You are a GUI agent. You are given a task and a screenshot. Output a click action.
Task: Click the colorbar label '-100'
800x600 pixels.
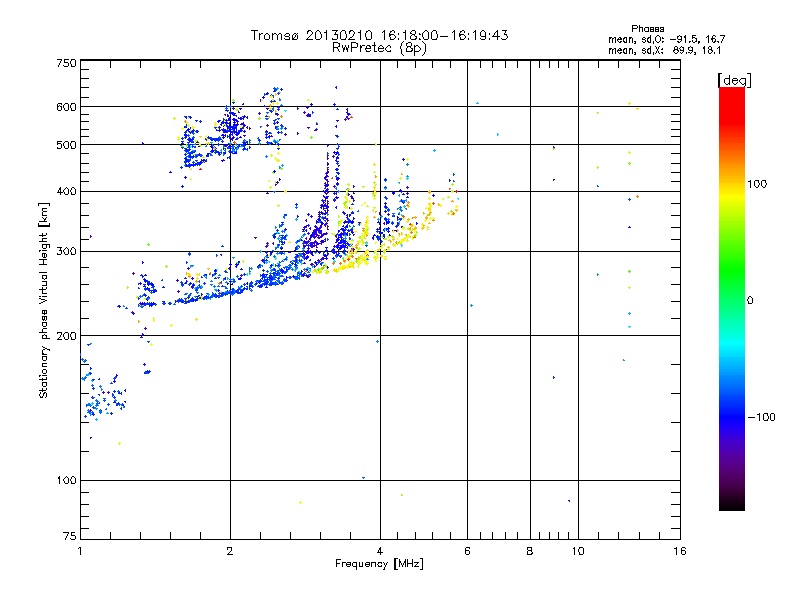[x=761, y=417]
